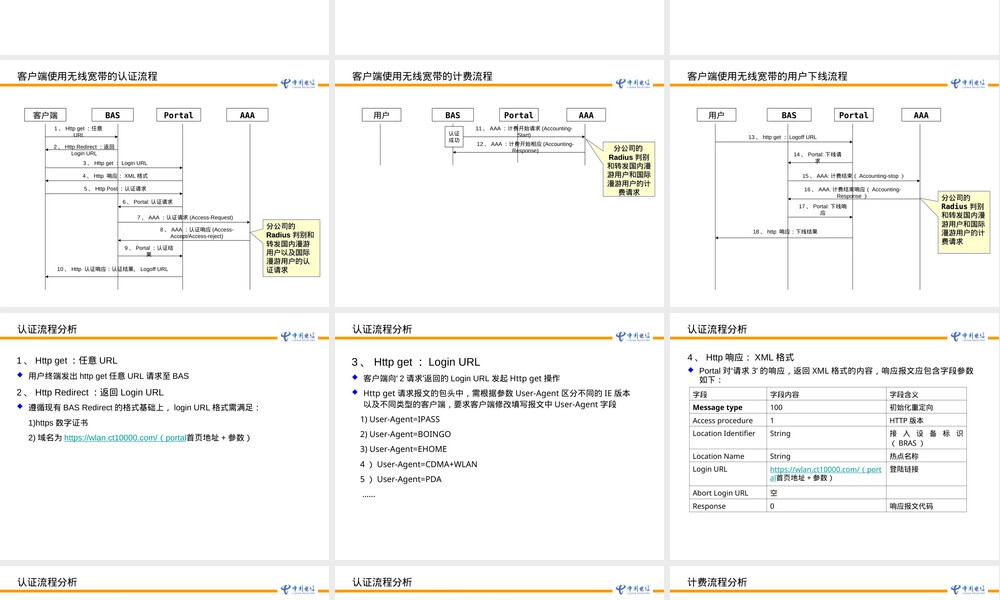The width and height of the screenshot is (1000, 600).
Task: Follow the wlan.ct10000.com link in the Login URL table row
Action: [x=825, y=473]
